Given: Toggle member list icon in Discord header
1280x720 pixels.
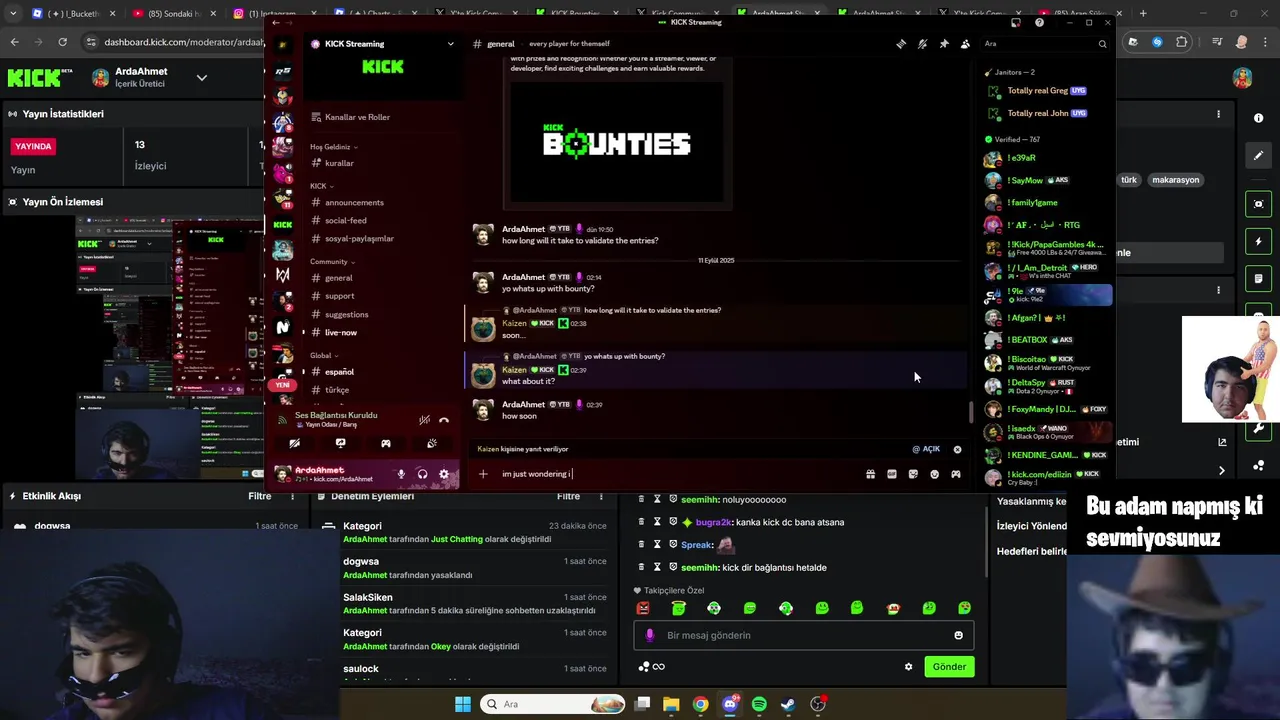Looking at the screenshot, I should (965, 44).
